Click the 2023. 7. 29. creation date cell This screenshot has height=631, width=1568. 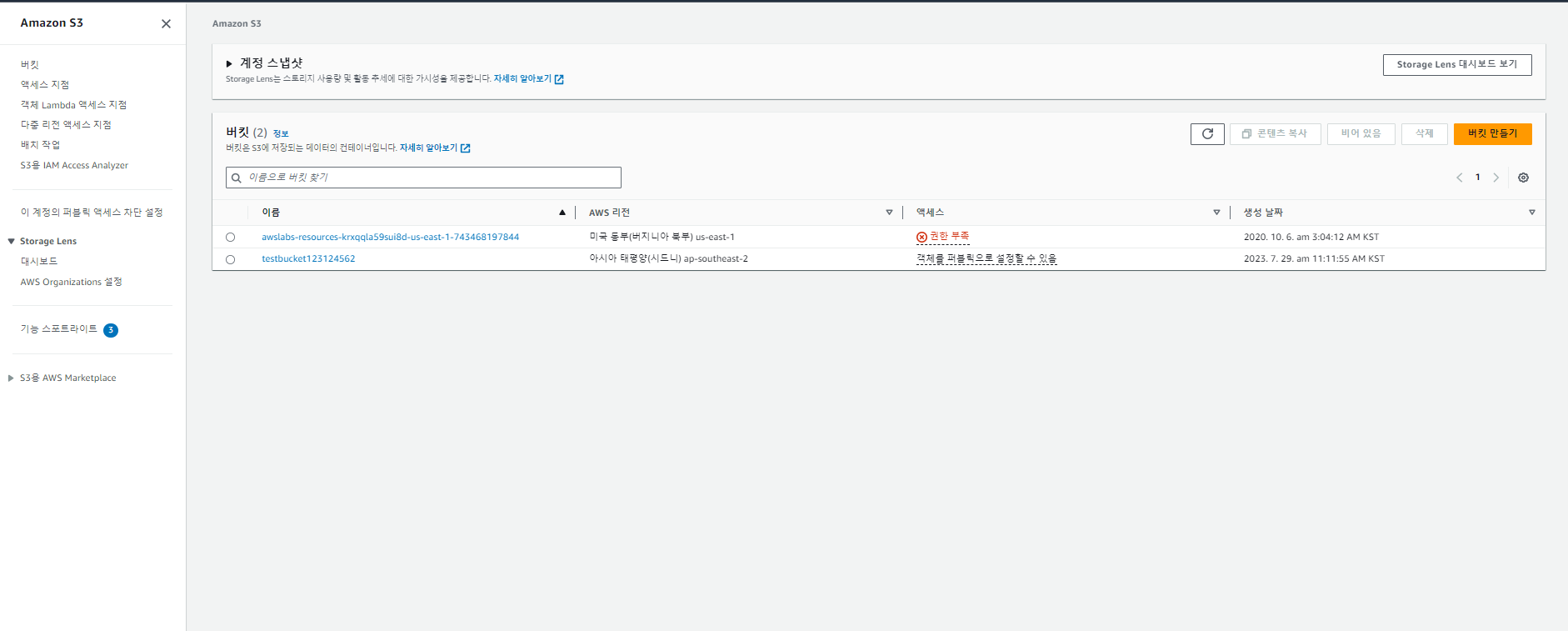(1314, 259)
